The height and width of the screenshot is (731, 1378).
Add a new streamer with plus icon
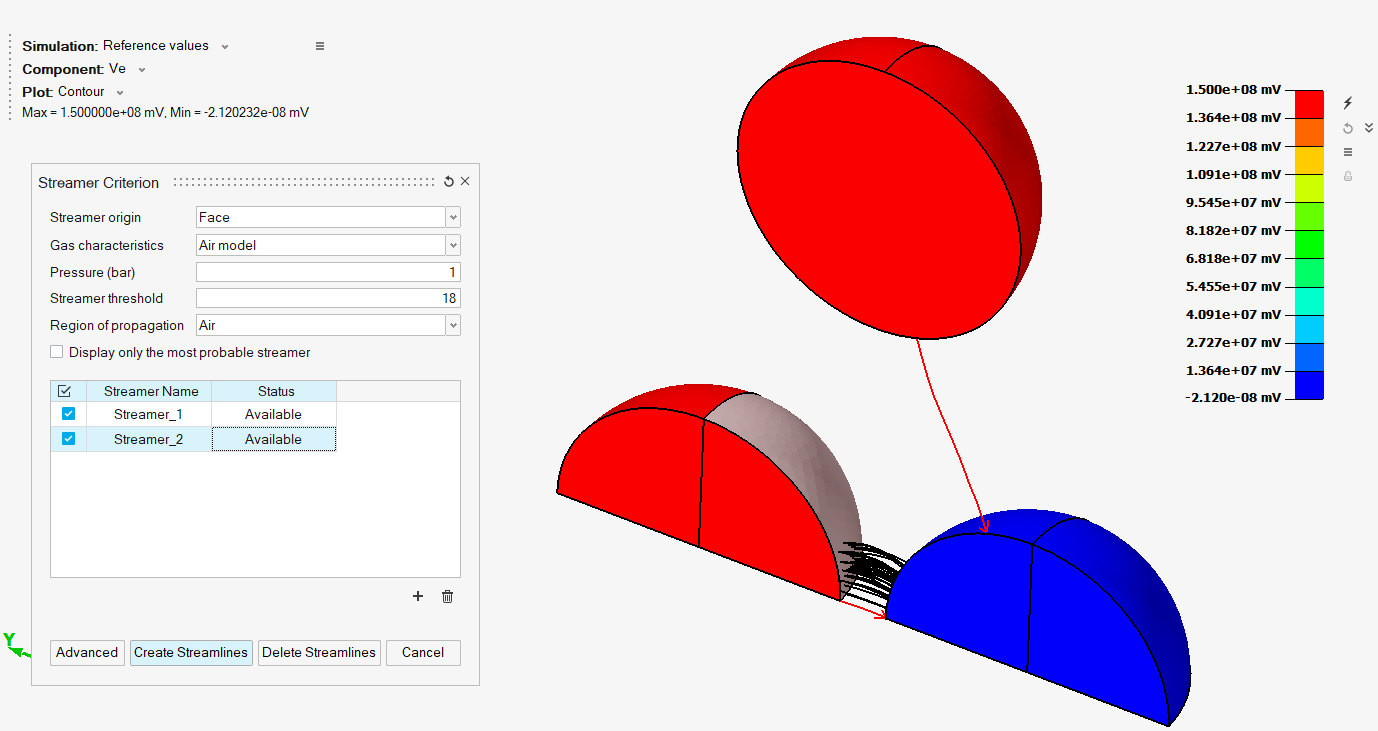tap(418, 596)
